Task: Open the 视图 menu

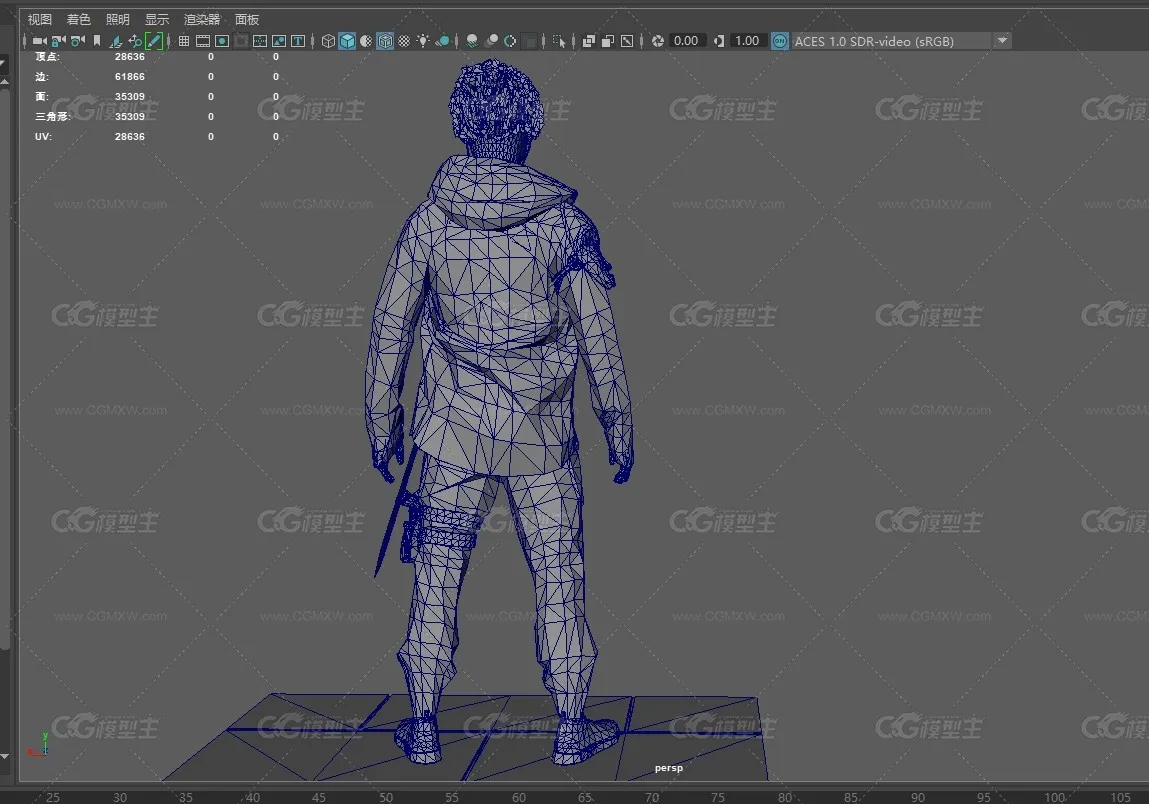Action: tap(40, 19)
